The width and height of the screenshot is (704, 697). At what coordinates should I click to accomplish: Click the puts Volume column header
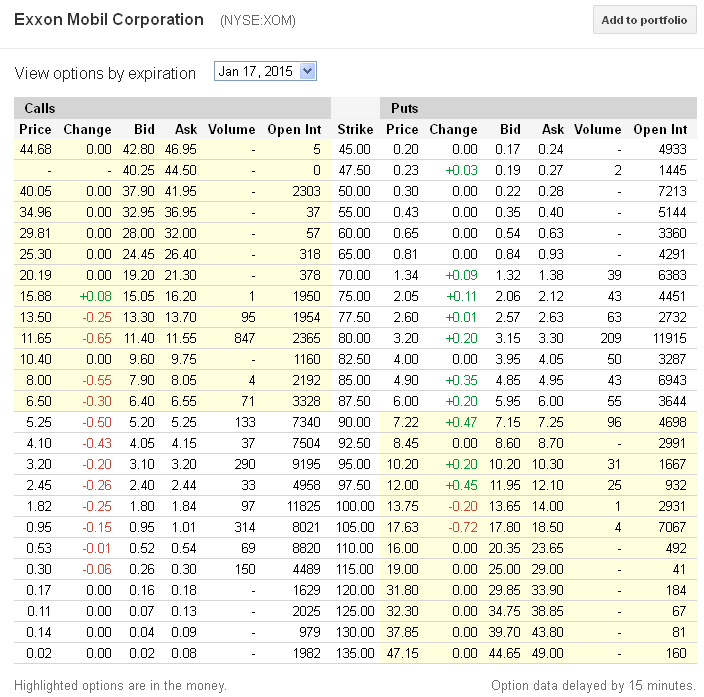598,129
